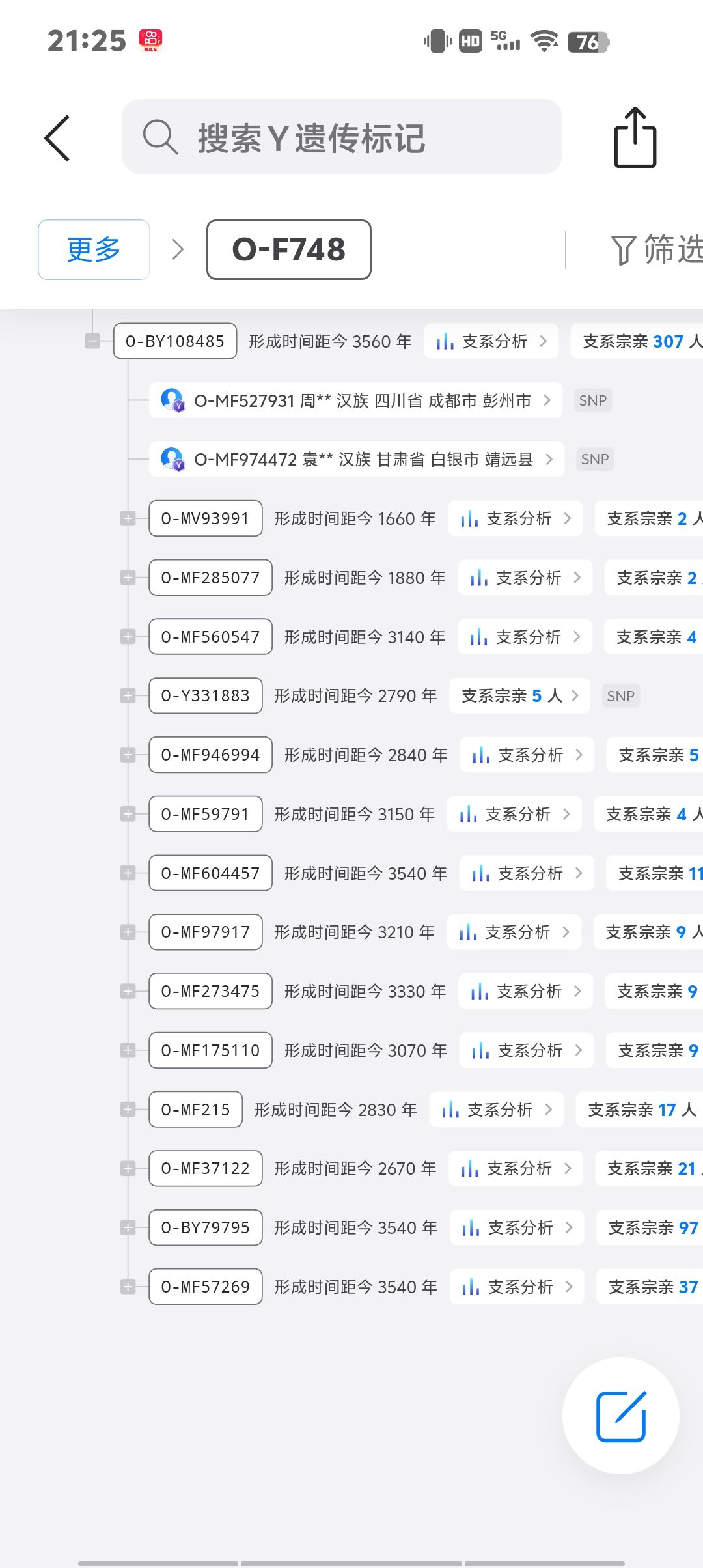
Task: Open 支系分析 for O-MF560547
Action: click(525, 637)
